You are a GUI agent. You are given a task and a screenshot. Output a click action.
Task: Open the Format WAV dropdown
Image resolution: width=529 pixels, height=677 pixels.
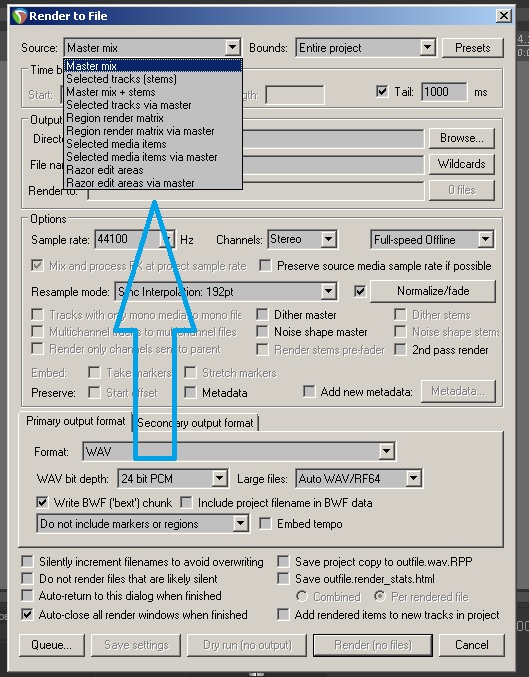tap(239, 452)
